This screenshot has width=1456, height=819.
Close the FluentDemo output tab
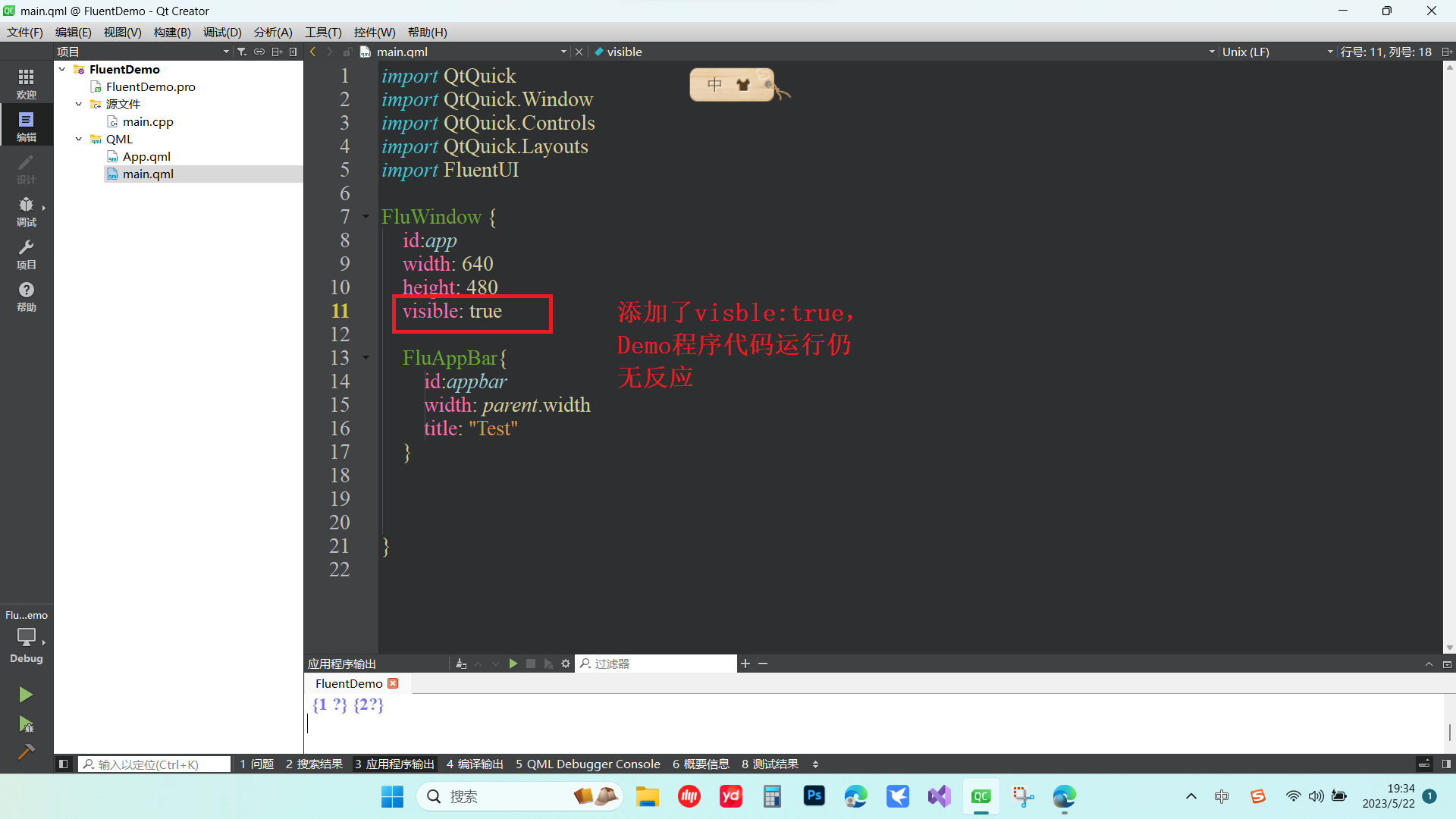[x=393, y=682]
